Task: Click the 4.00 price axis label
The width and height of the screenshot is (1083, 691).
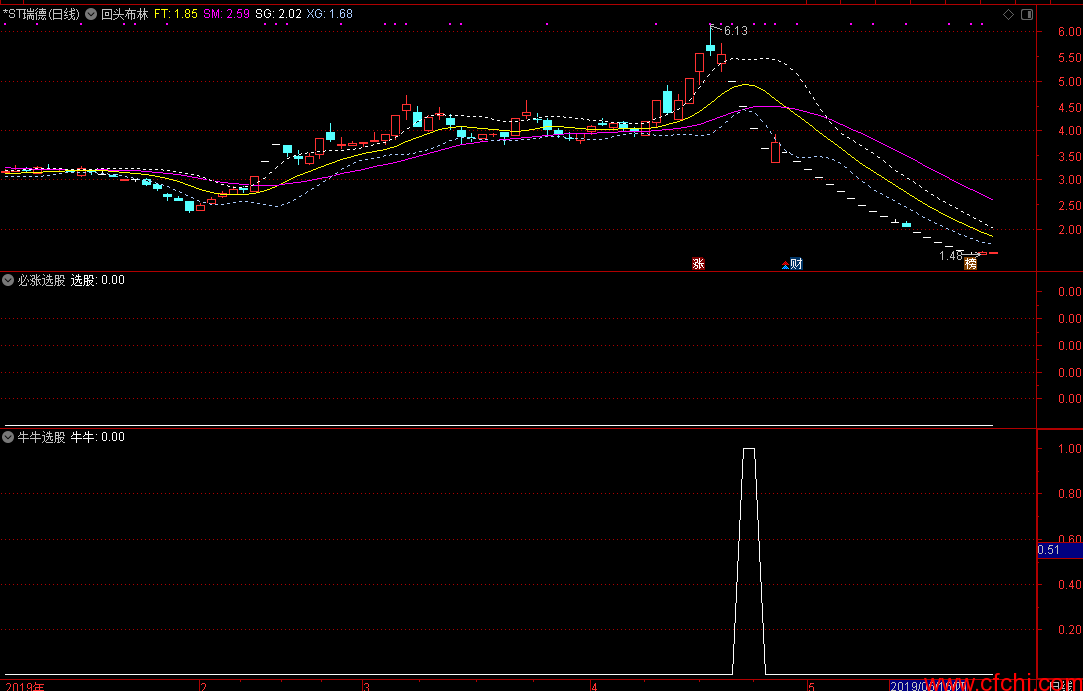Action: point(1070,131)
